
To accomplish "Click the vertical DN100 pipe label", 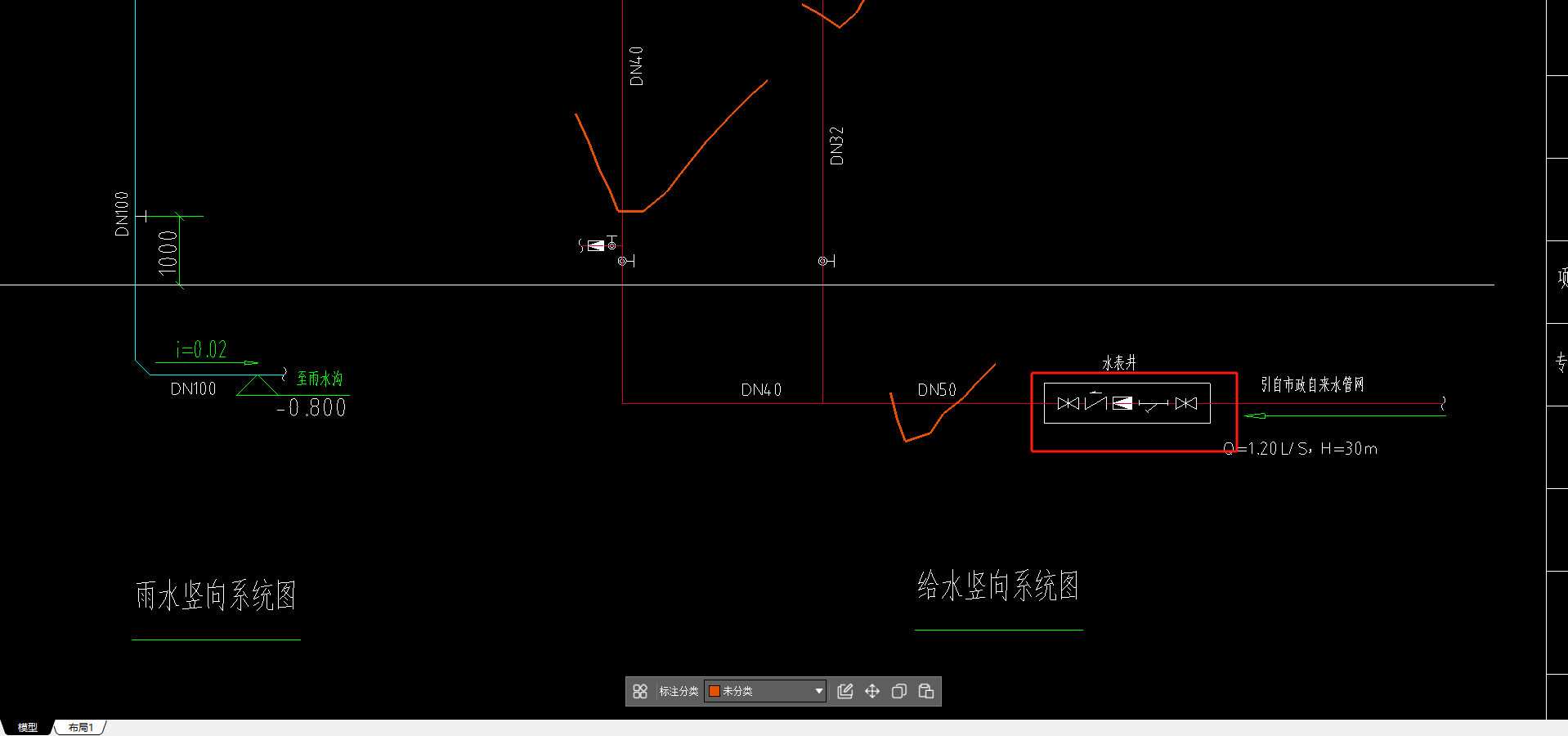I will tap(122, 214).
